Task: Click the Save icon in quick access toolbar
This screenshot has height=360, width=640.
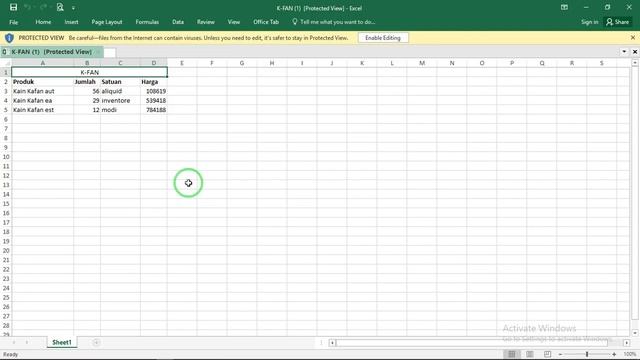Action: point(13,7)
